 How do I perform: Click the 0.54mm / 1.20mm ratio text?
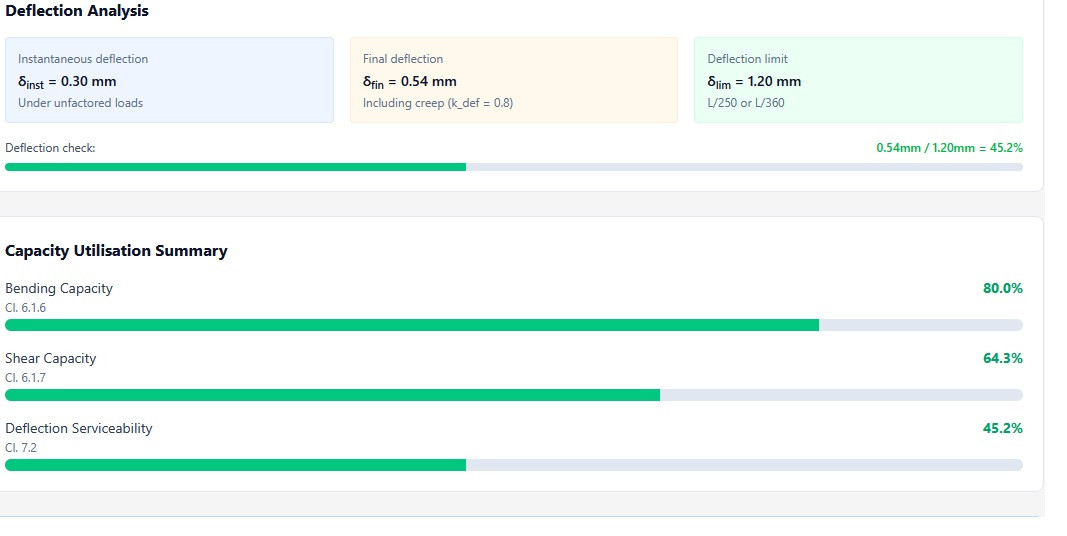coord(925,148)
